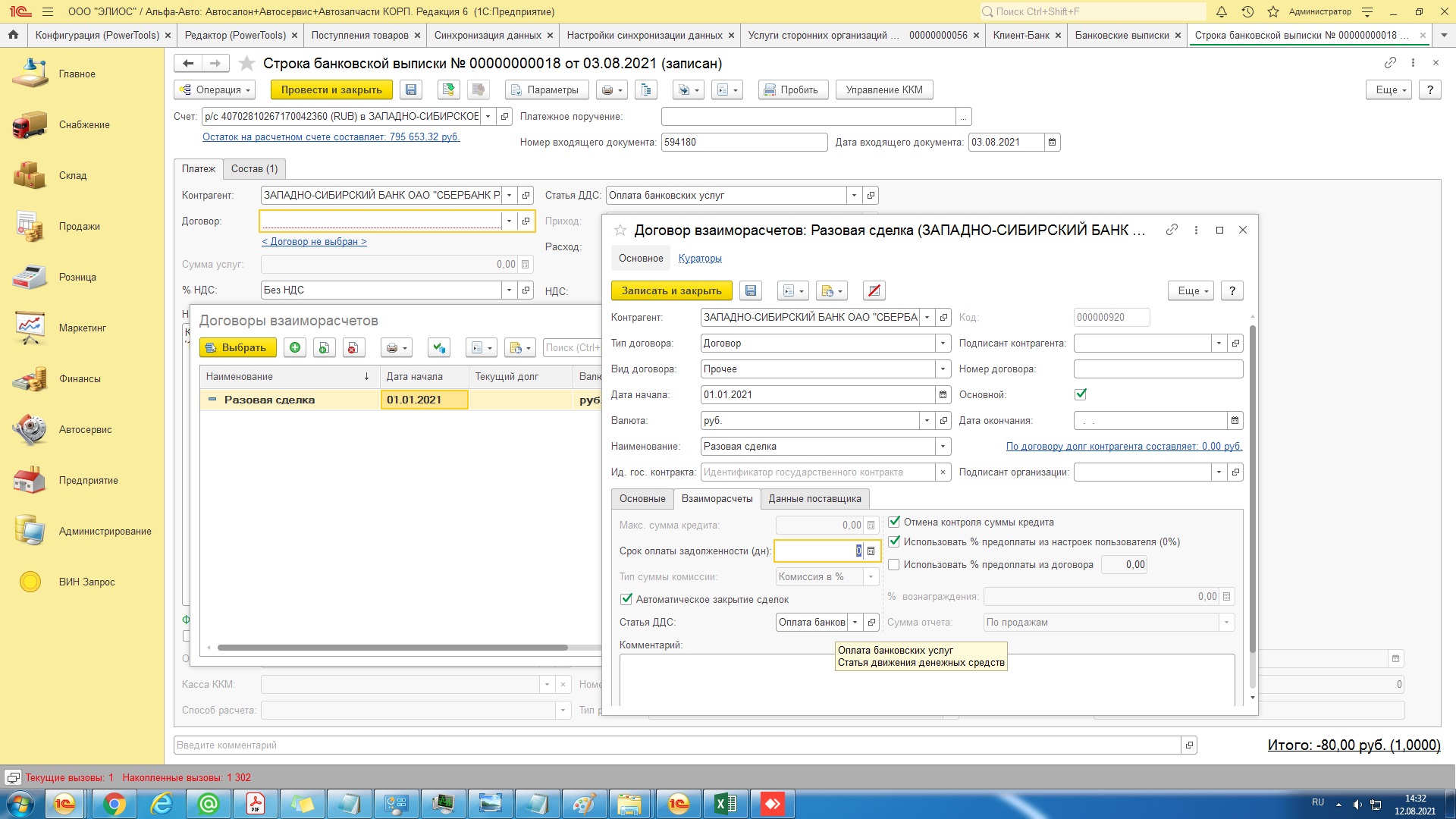The width and height of the screenshot is (1456, 819).
Task: Click Записать и закрыть button
Action: (x=671, y=291)
